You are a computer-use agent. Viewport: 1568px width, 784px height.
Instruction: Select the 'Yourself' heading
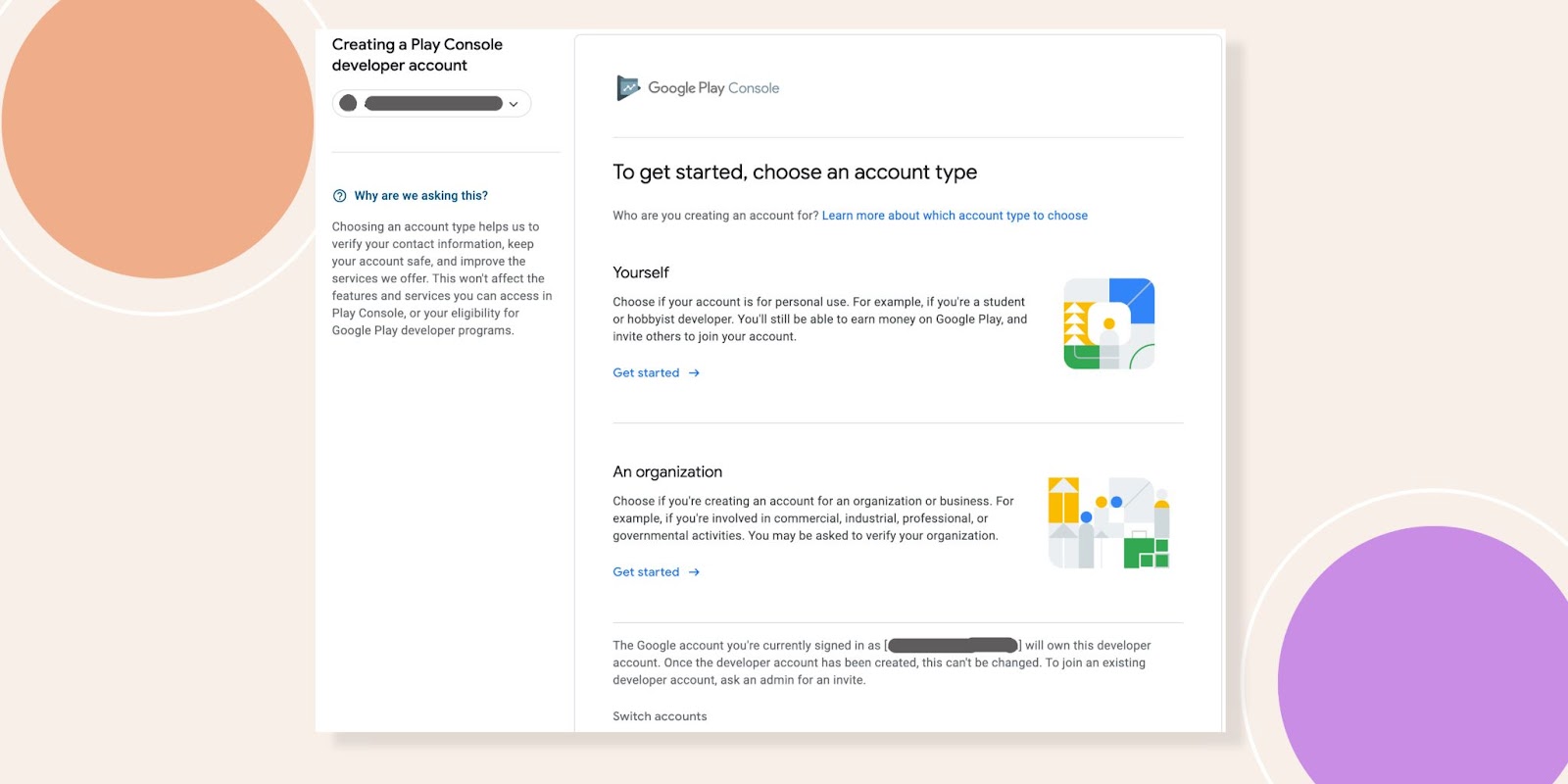coord(641,272)
